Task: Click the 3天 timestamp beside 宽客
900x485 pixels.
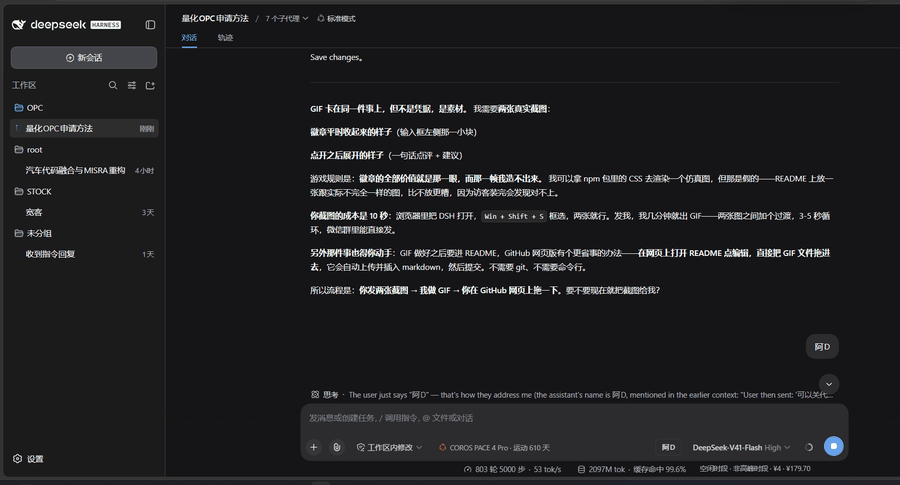Action: pyautogui.click(x=148, y=212)
